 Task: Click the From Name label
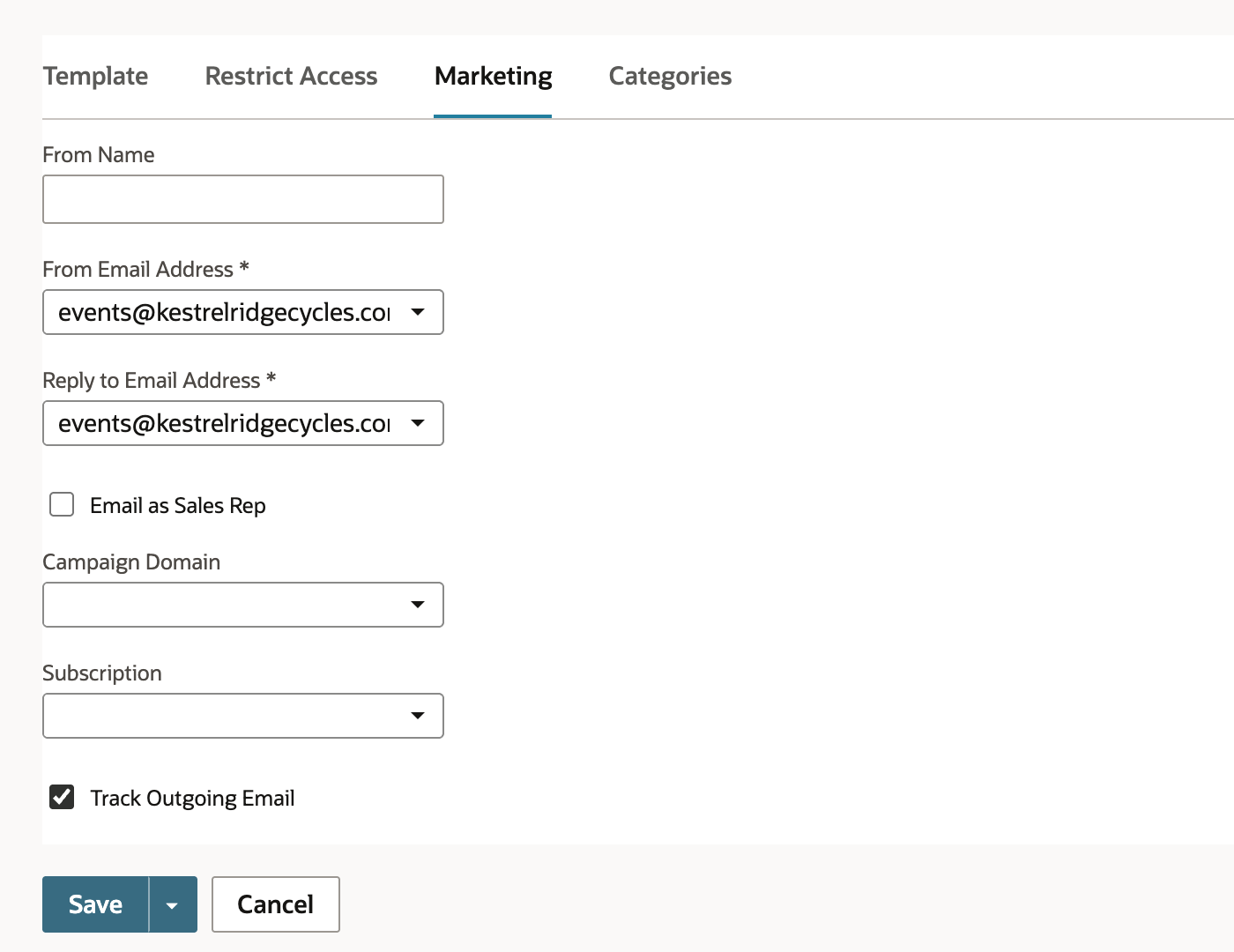[99, 155]
